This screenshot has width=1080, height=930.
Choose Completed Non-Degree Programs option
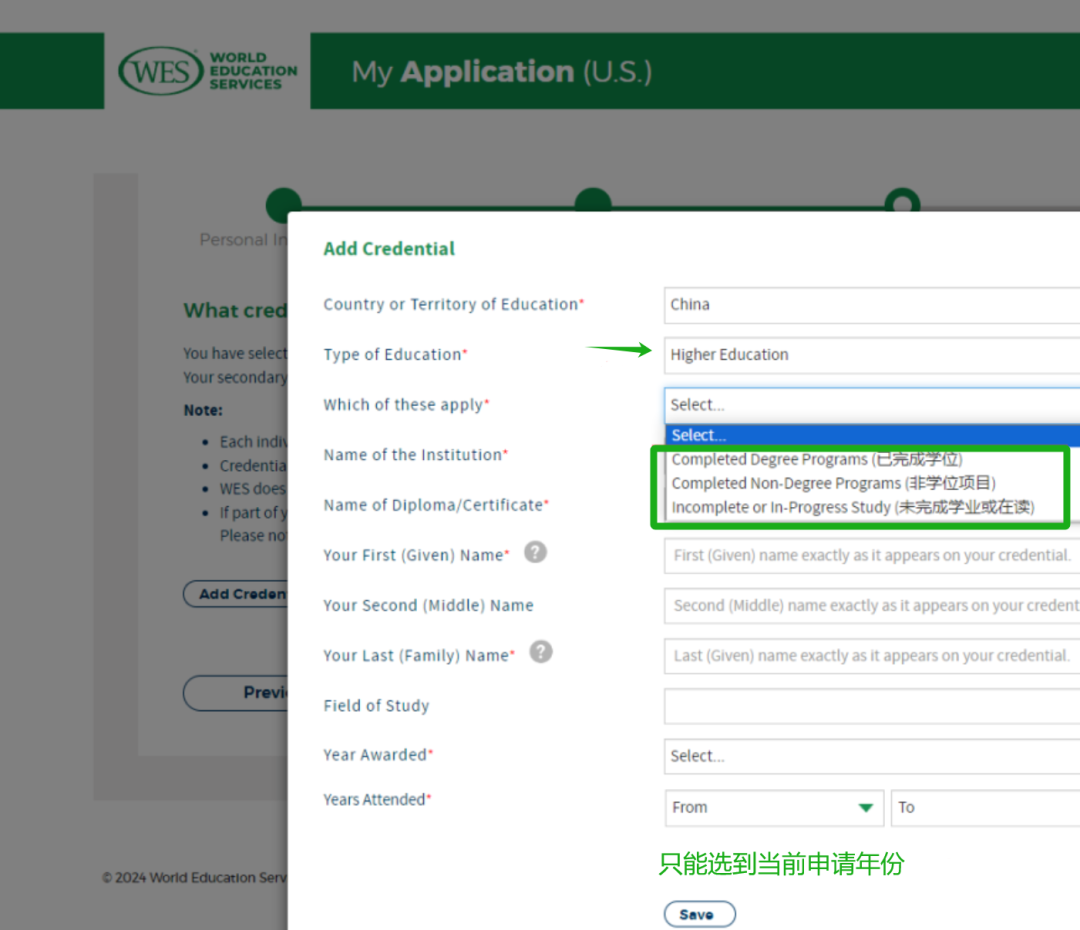(833, 484)
